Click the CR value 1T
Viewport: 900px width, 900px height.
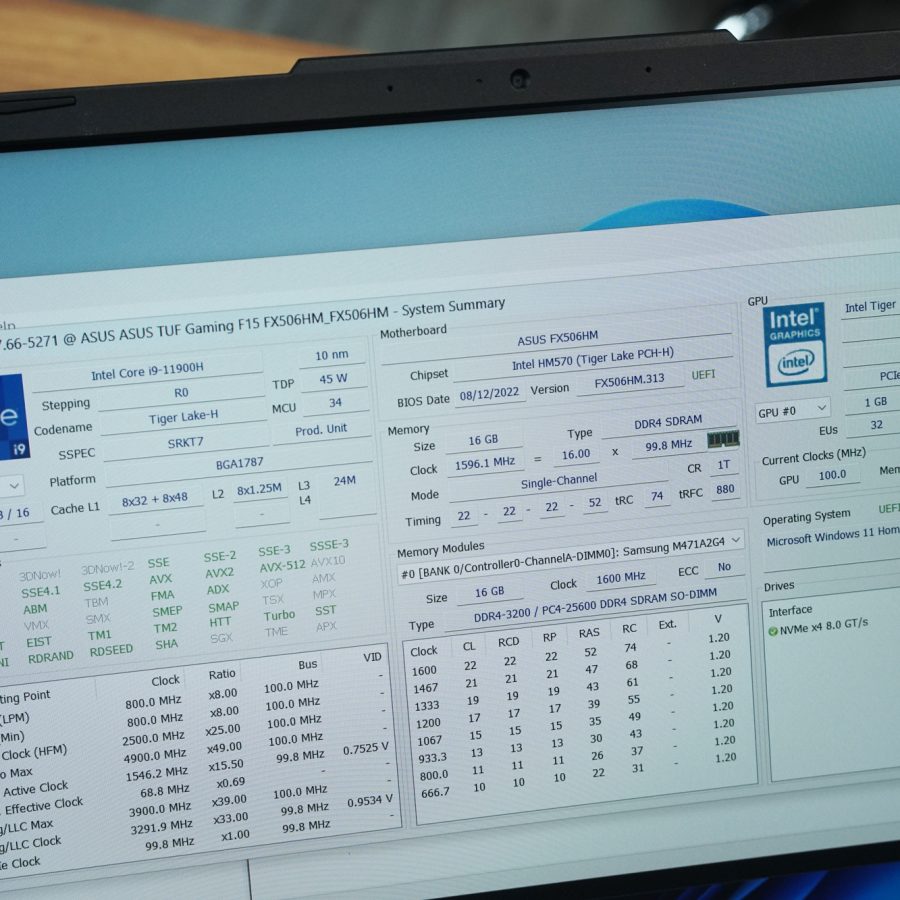click(723, 465)
